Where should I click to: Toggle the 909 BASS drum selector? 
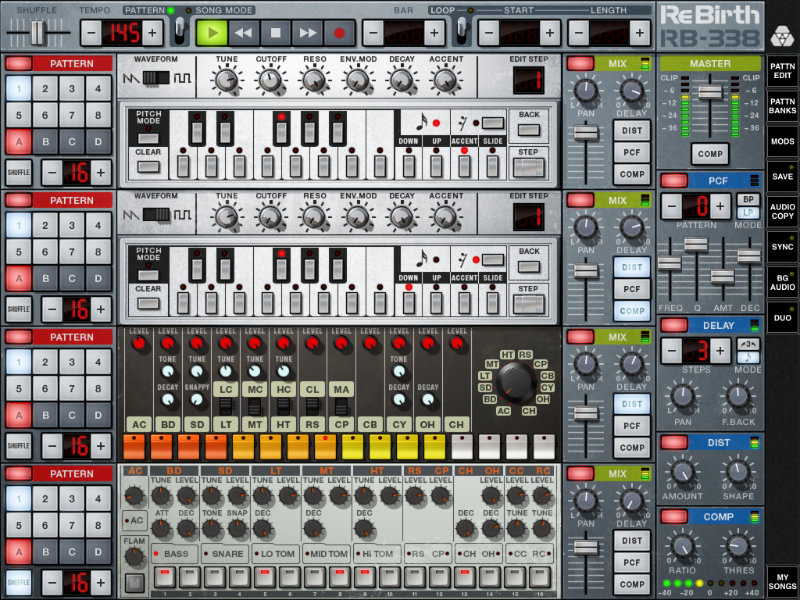(174, 554)
